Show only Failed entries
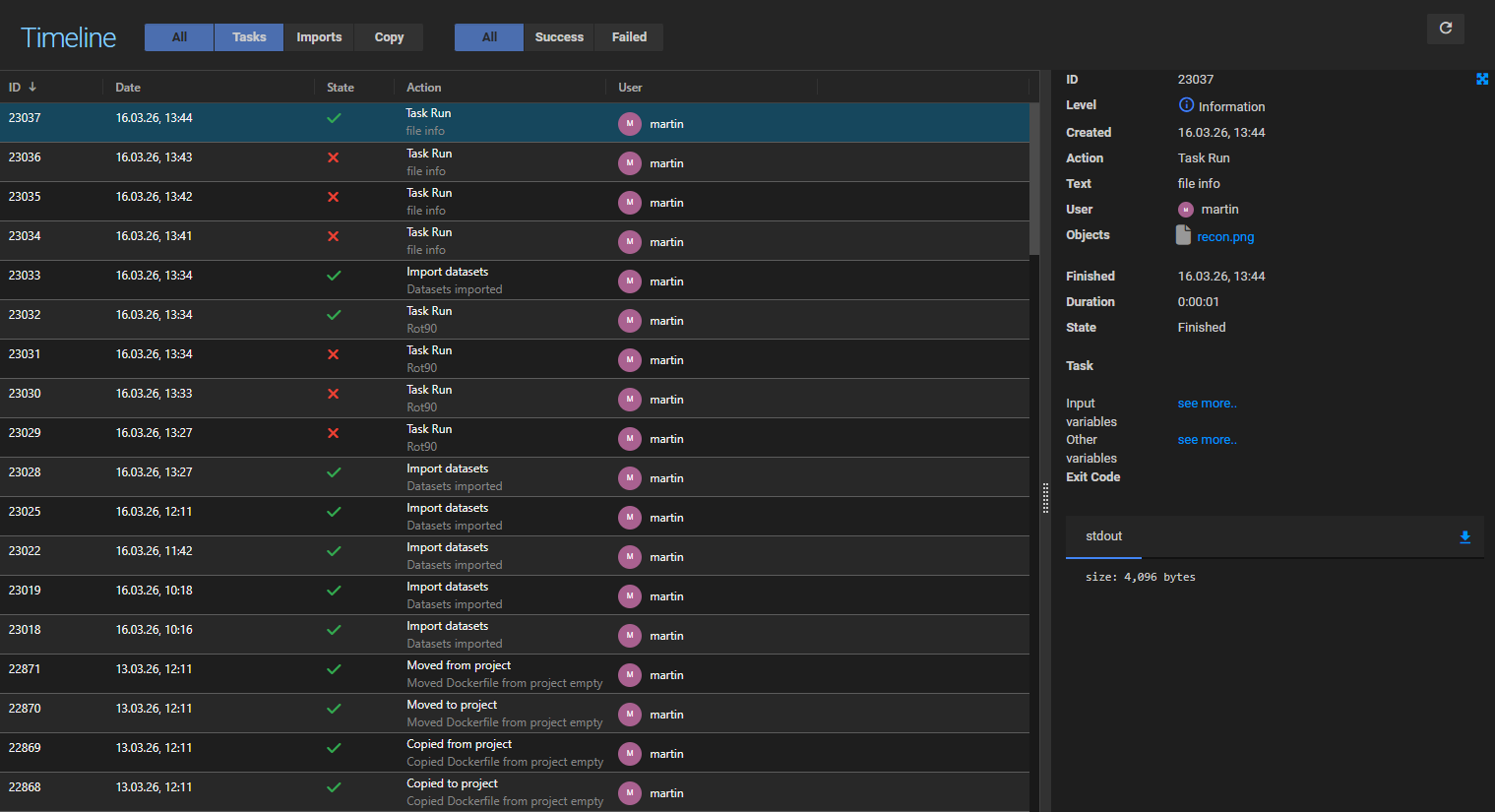This screenshot has width=1495, height=812. tap(629, 37)
